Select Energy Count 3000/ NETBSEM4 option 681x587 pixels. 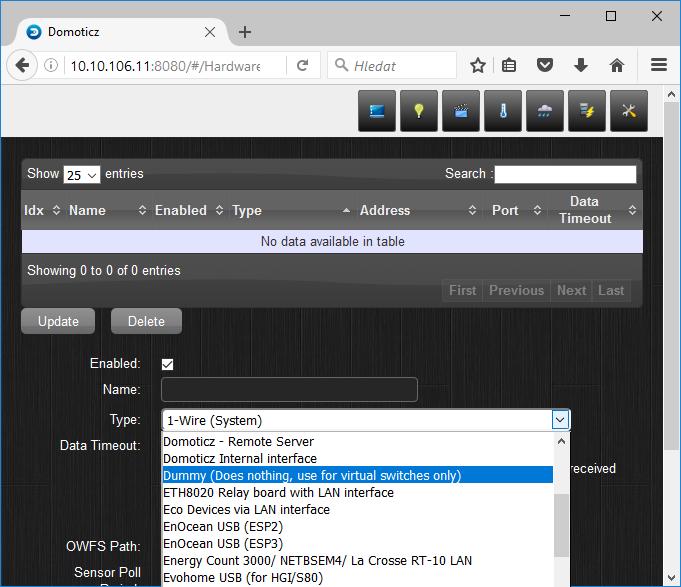357,561
